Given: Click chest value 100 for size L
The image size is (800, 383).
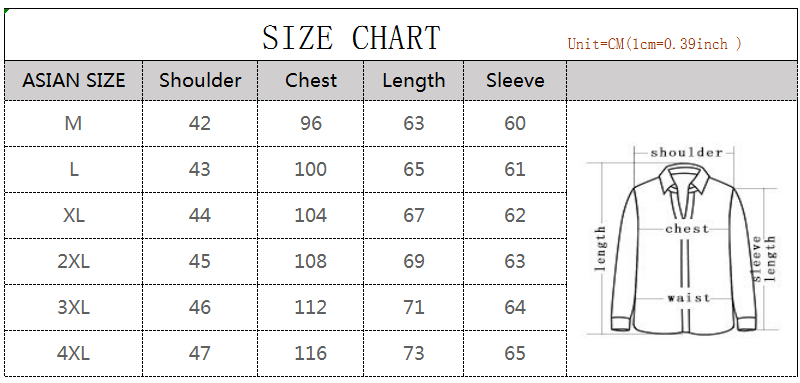Looking at the screenshot, I should [x=311, y=169].
